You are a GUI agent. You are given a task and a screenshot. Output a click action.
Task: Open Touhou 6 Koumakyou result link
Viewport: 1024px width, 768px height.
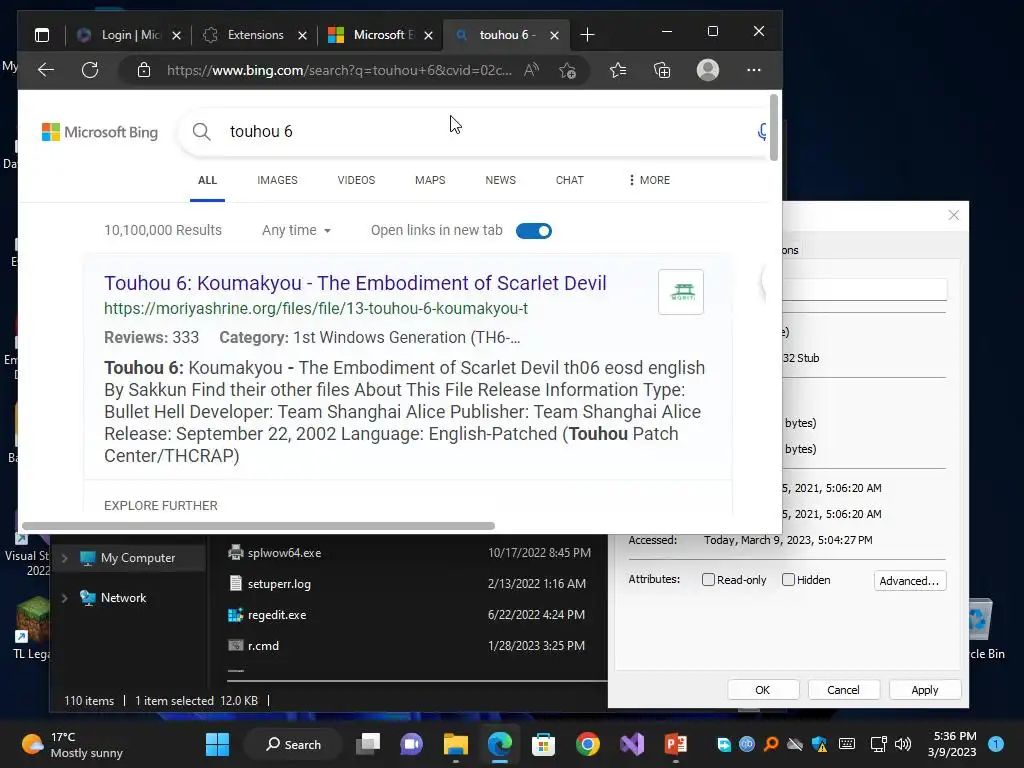pyautogui.click(x=355, y=283)
